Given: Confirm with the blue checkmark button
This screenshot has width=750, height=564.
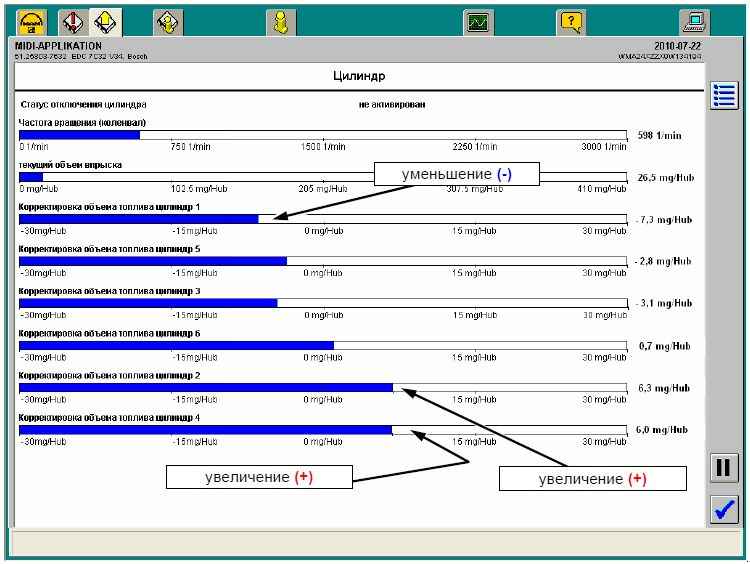Looking at the screenshot, I should pyautogui.click(x=723, y=509).
